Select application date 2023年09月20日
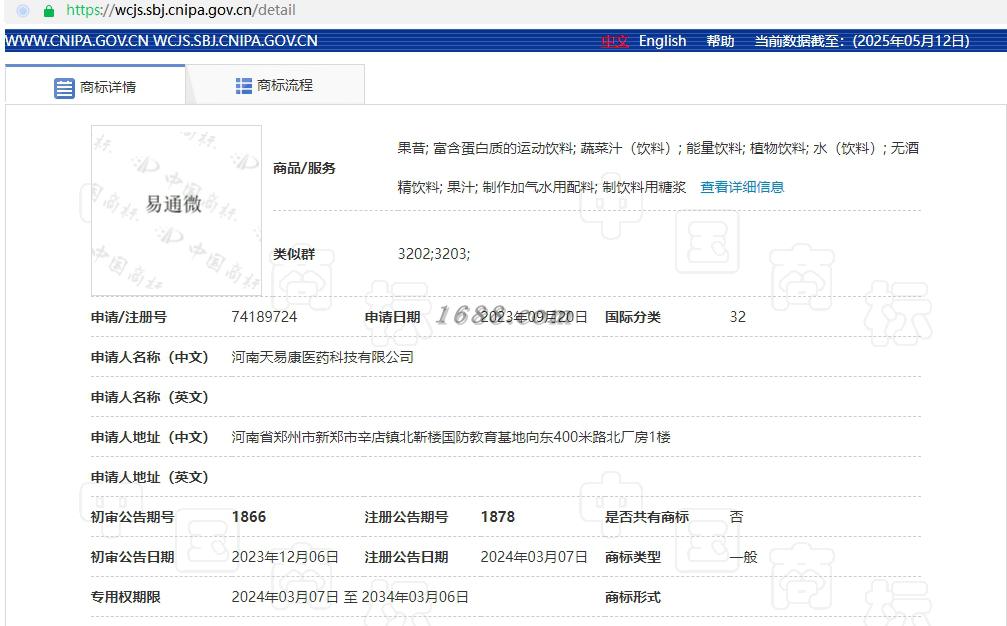The height and width of the screenshot is (626, 1007). [534, 317]
